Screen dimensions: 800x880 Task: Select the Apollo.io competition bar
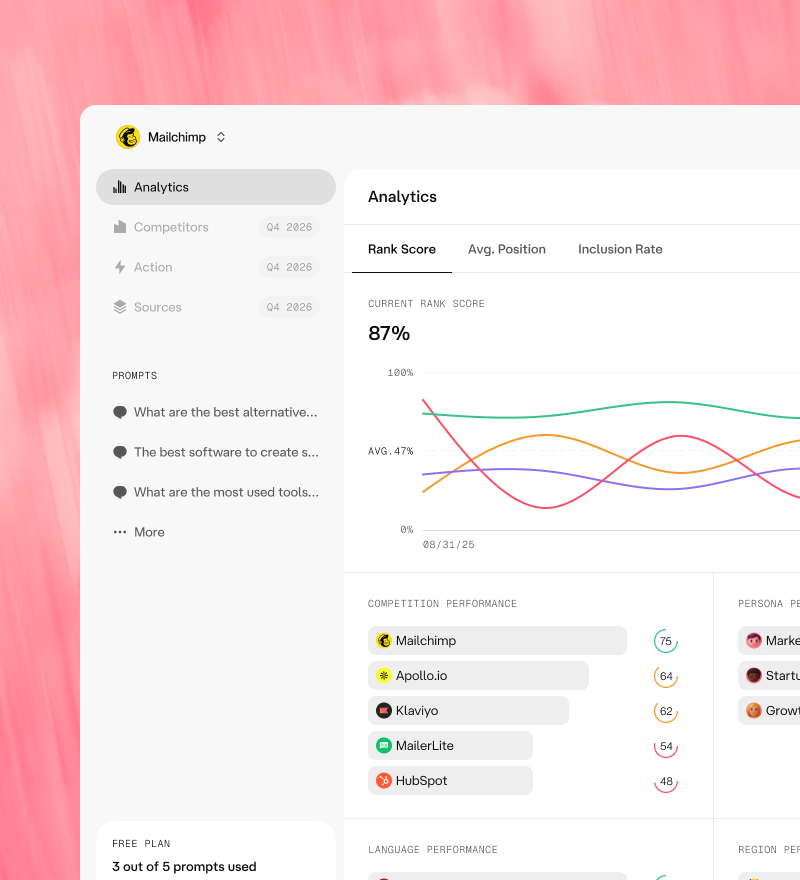point(478,676)
